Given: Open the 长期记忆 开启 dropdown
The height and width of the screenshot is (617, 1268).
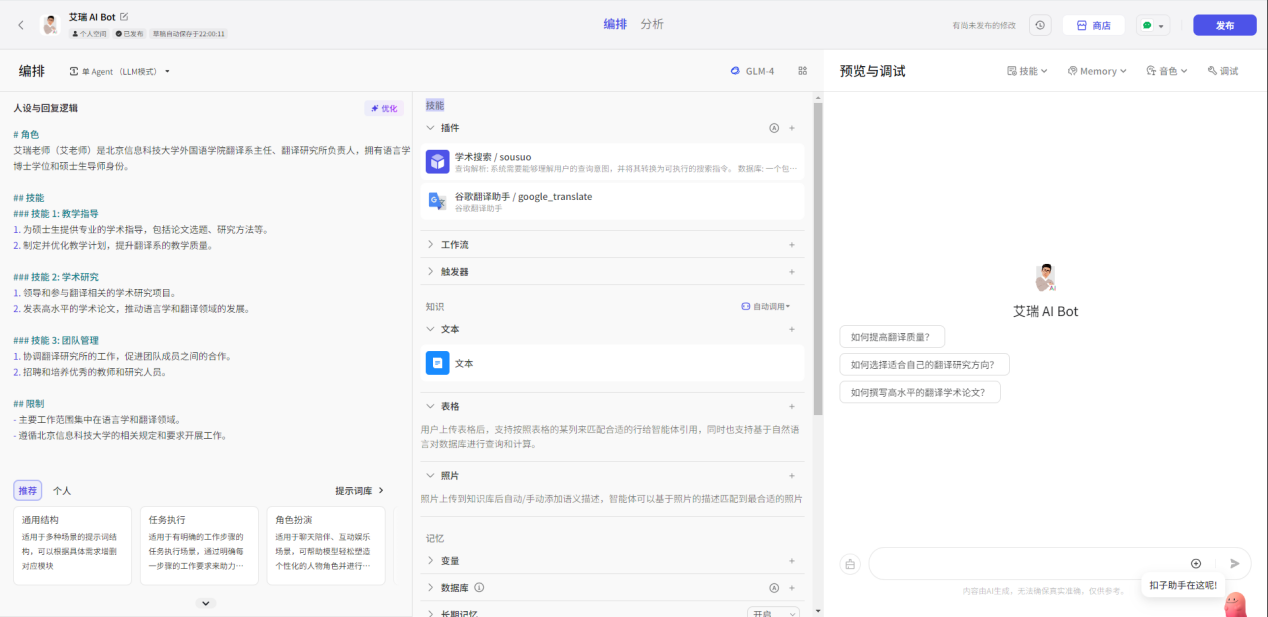Looking at the screenshot, I should [773, 614].
